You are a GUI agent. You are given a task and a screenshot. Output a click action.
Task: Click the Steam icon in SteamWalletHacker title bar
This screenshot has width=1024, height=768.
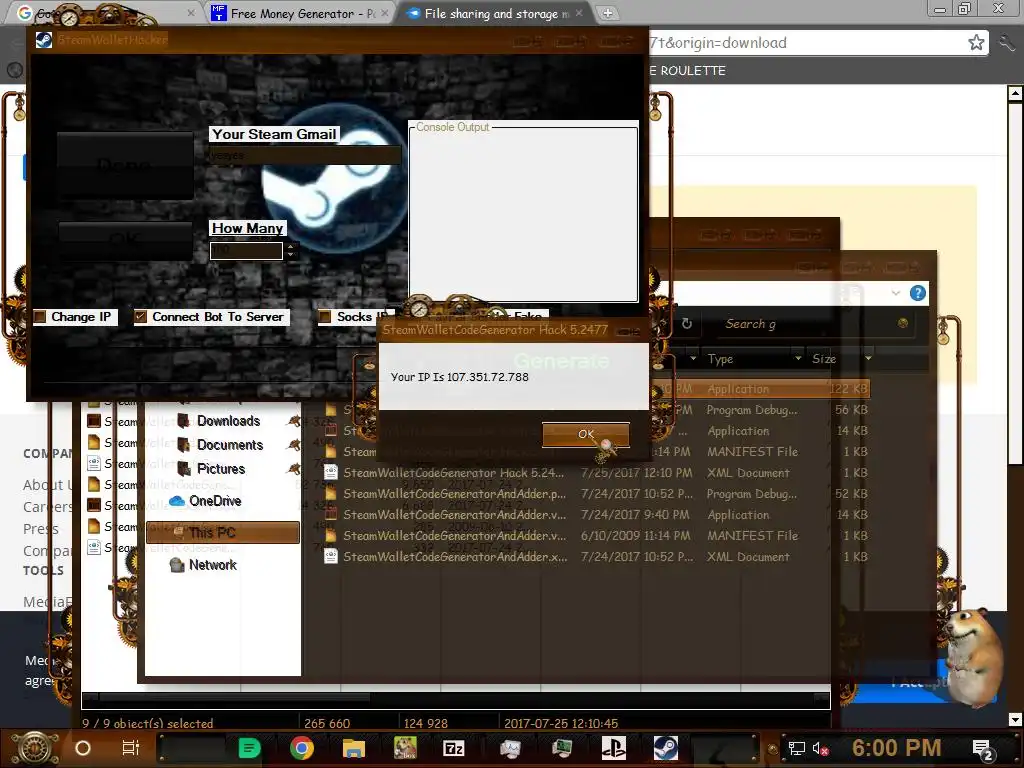tap(44, 40)
